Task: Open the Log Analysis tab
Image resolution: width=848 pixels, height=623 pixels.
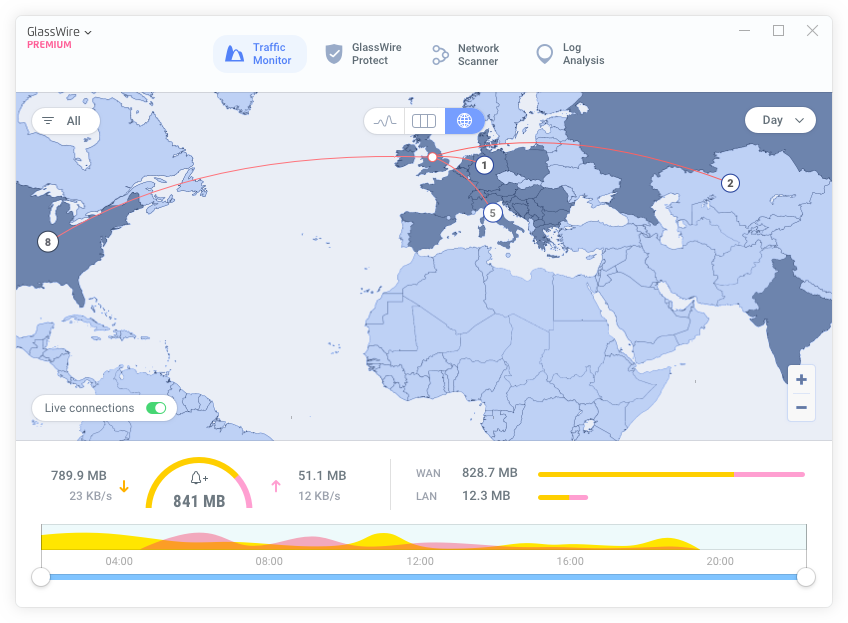Action: pos(571,54)
